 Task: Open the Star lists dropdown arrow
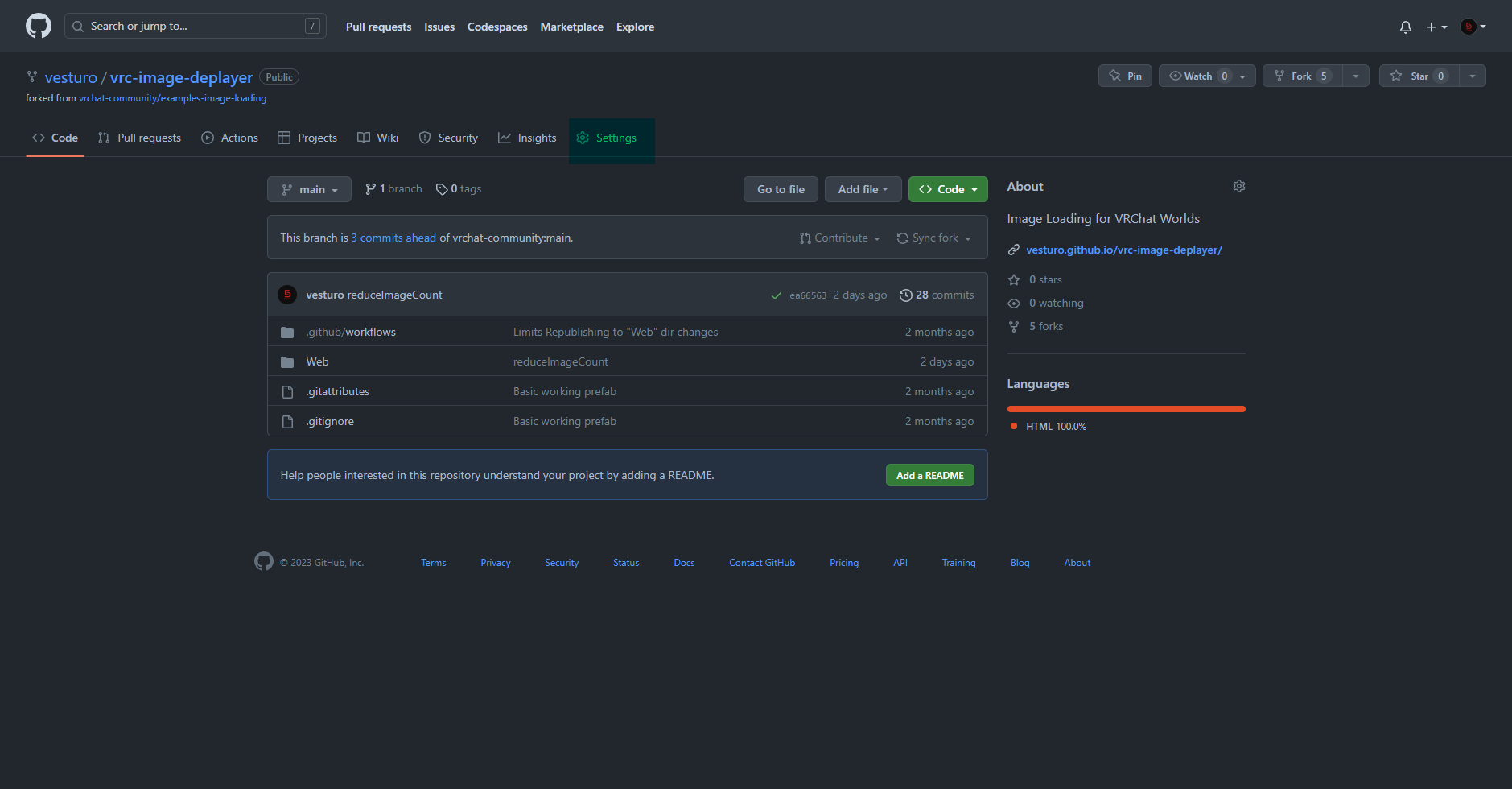[1473, 76]
